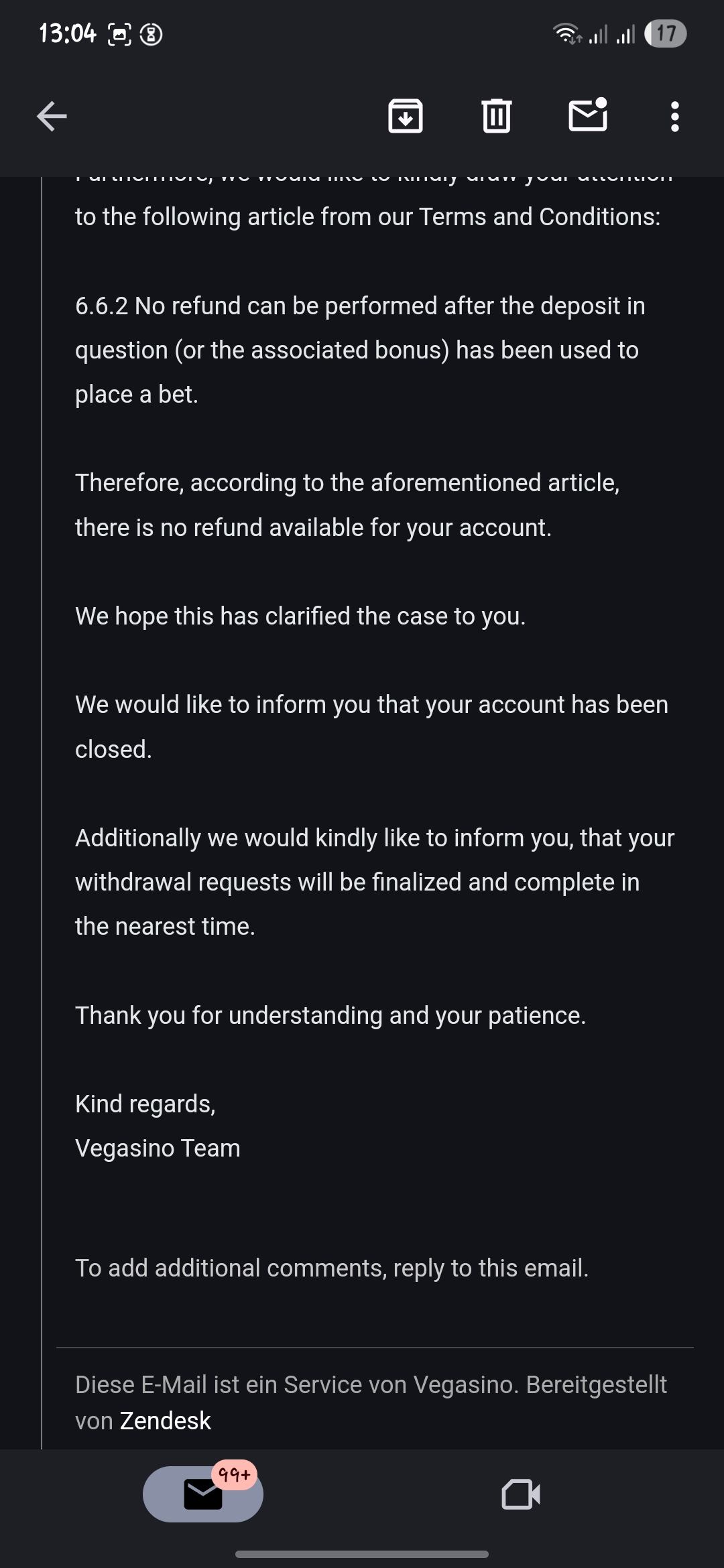Viewport: 724px width, 1568px height.
Task: Open the Zendesk link in the footer
Action: pyautogui.click(x=166, y=1421)
